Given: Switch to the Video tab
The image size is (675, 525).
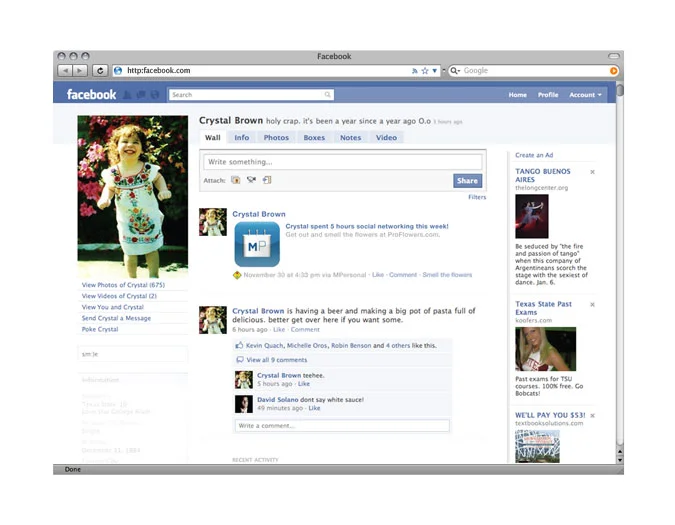Looking at the screenshot, I should click(x=386, y=138).
